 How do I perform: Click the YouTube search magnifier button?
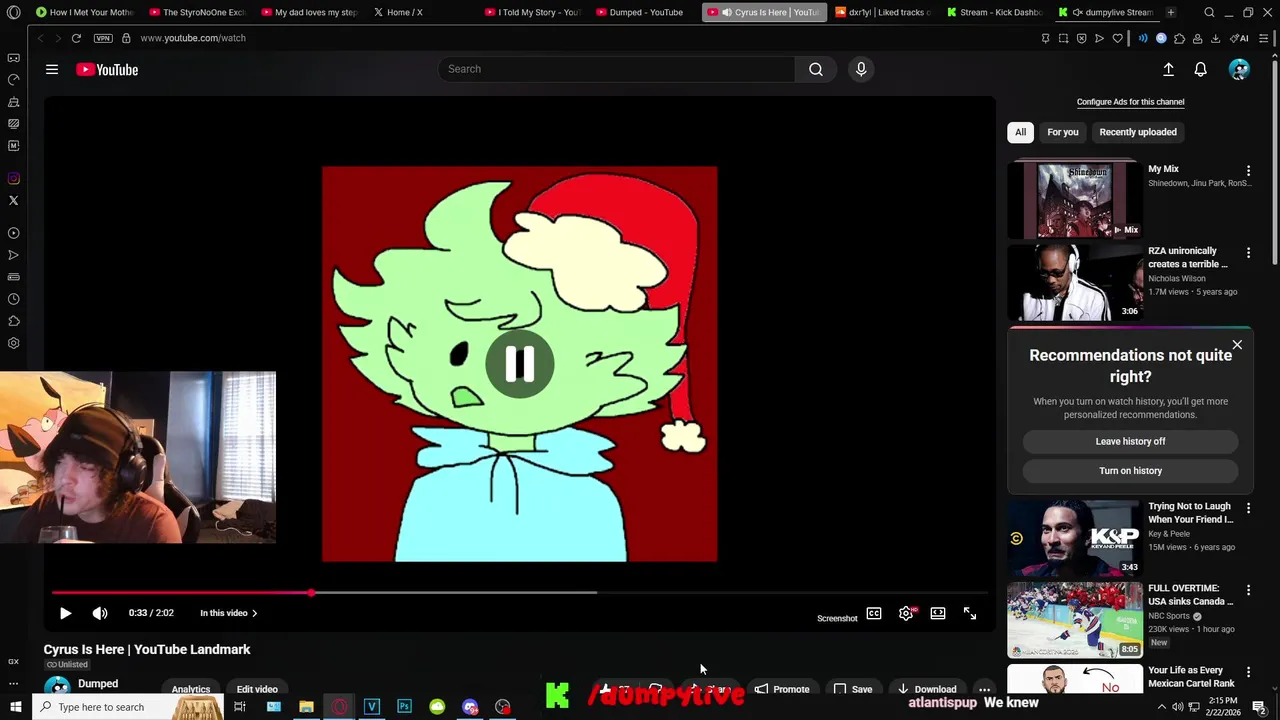coord(816,69)
